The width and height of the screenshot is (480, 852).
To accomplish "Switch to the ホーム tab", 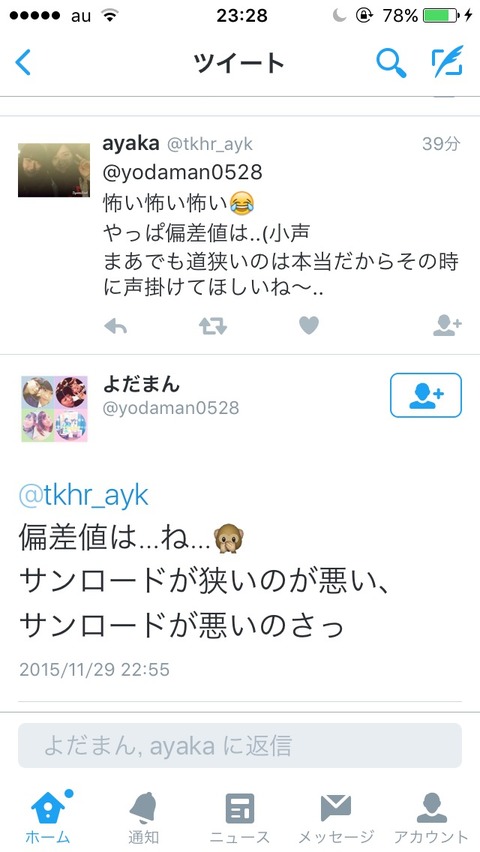I will [x=48, y=817].
